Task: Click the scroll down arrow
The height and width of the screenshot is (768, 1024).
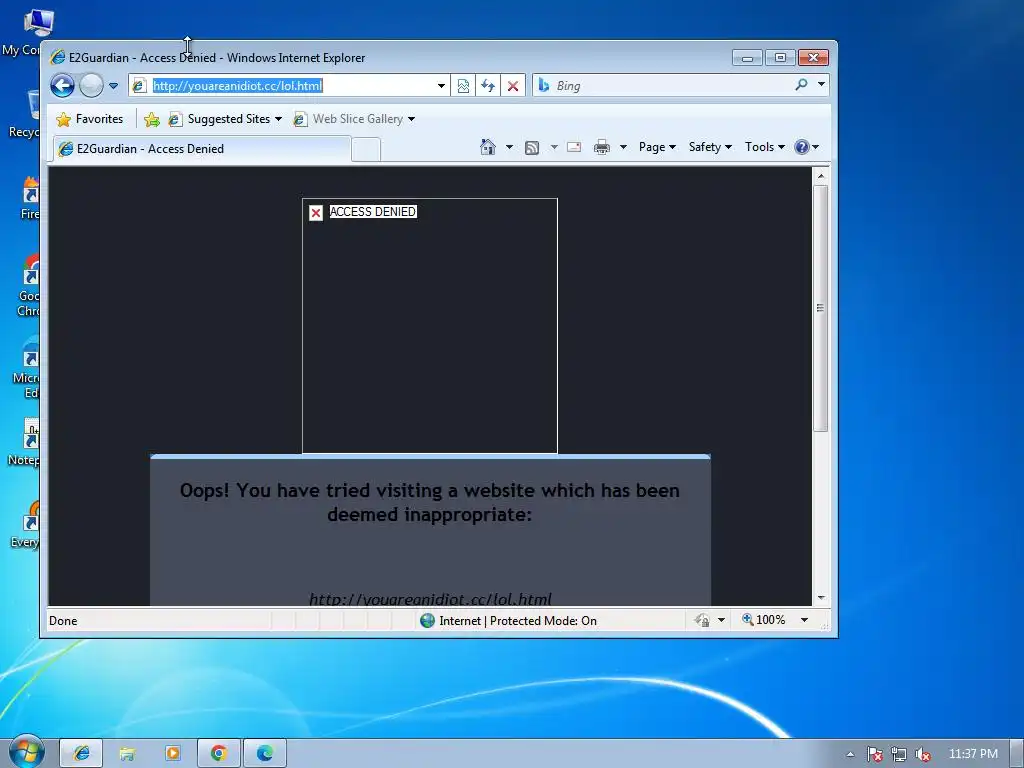Action: click(821, 598)
